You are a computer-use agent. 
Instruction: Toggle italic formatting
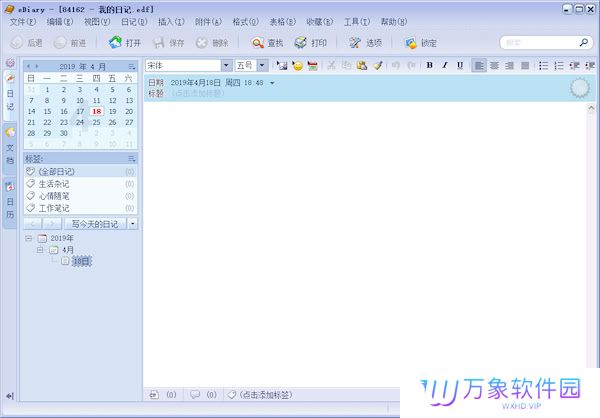click(x=445, y=65)
